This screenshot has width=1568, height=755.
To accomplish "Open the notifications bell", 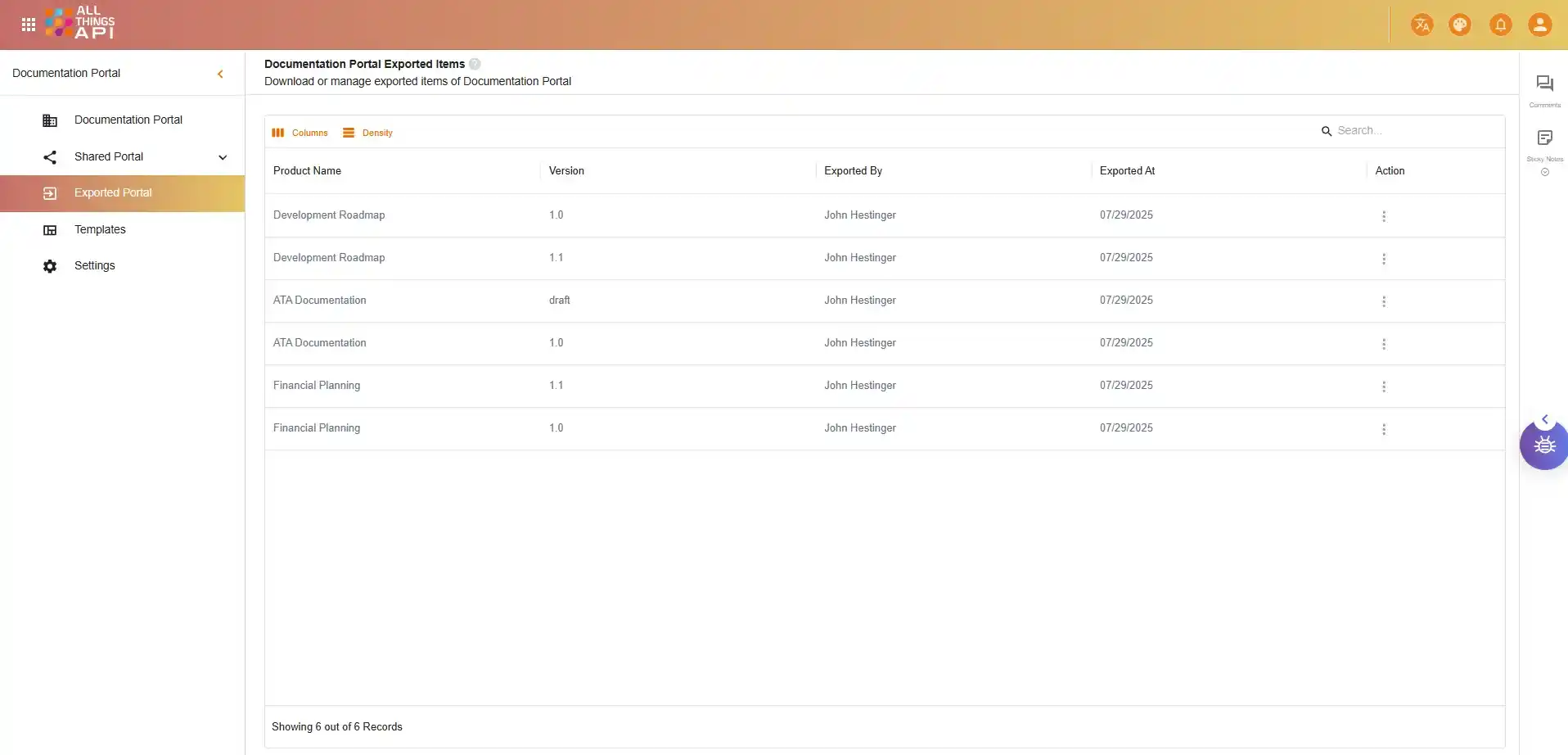I will pos(1500,25).
